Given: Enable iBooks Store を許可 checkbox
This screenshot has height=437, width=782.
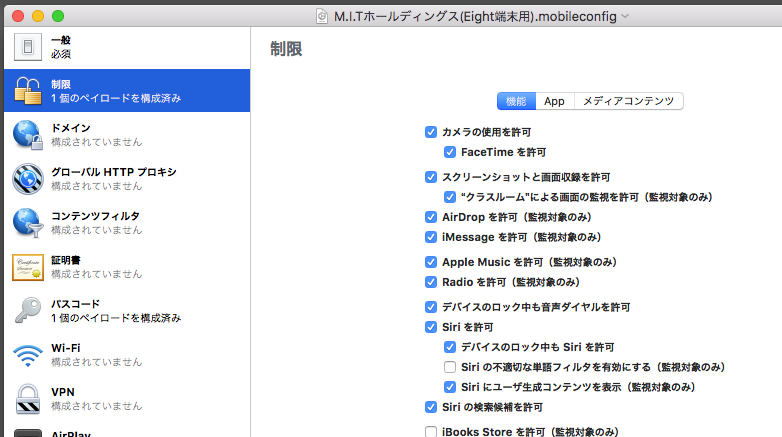Looking at the screenshot, I should tap(431, 432).
